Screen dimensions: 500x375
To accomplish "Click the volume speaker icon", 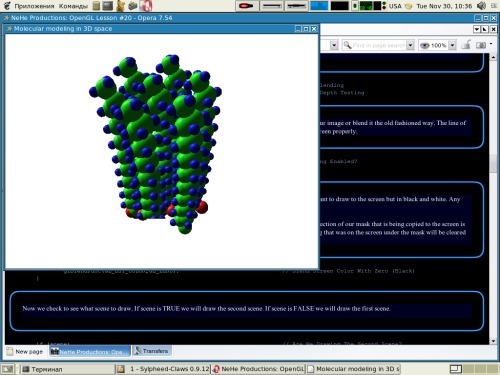I will [x=482, y=6].
